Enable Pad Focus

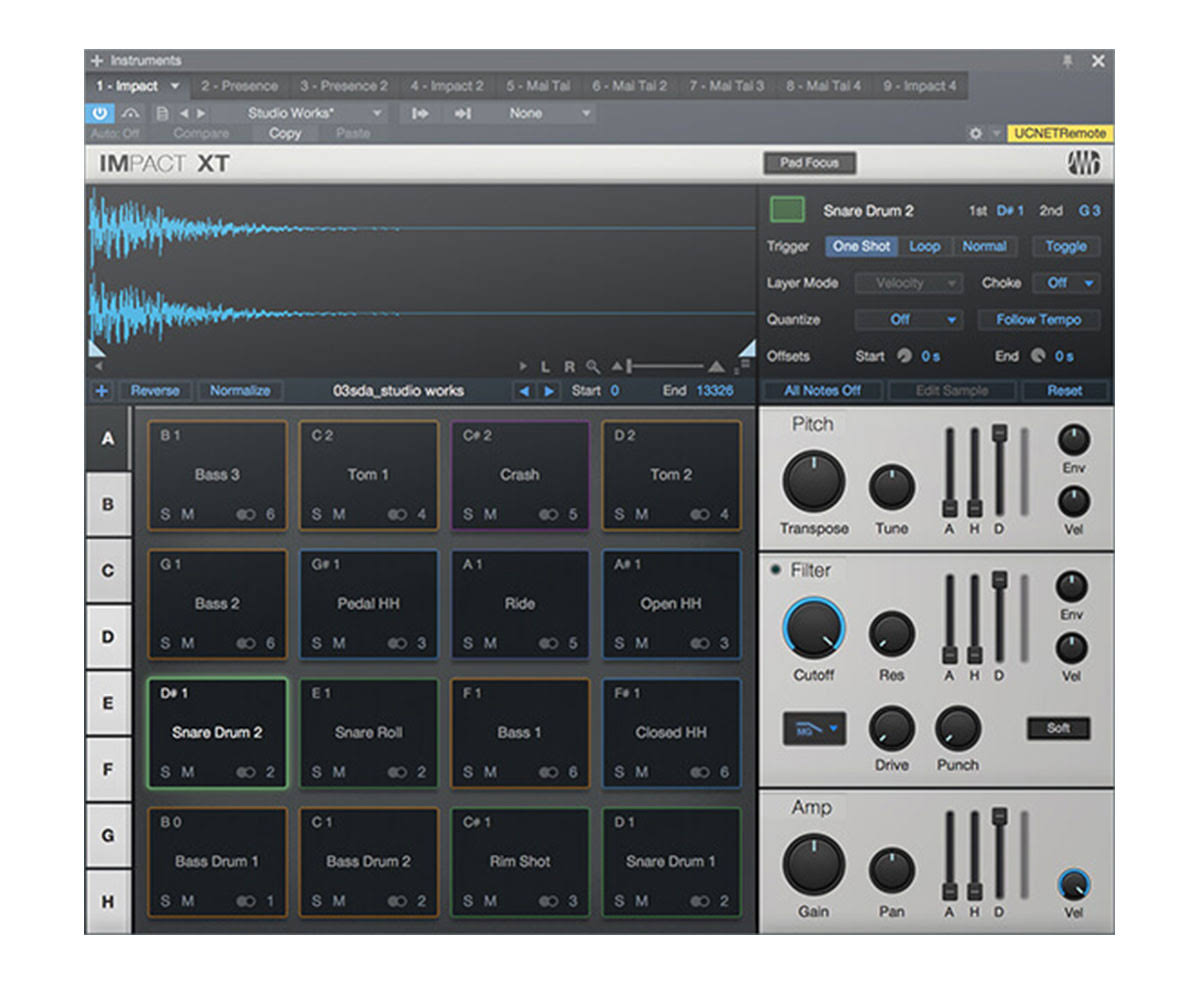point(809,163)
